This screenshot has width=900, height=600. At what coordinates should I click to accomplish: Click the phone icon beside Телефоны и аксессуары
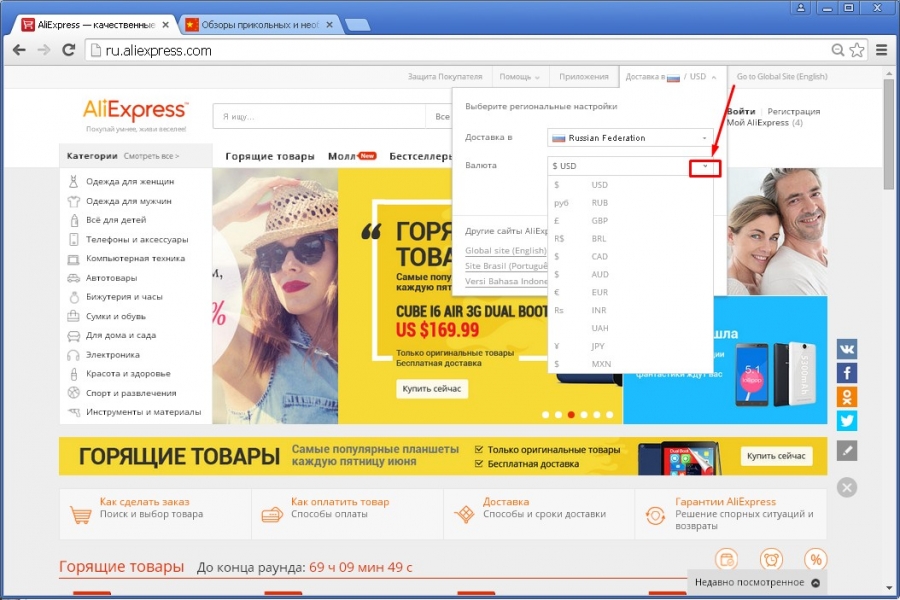[73, 239]
